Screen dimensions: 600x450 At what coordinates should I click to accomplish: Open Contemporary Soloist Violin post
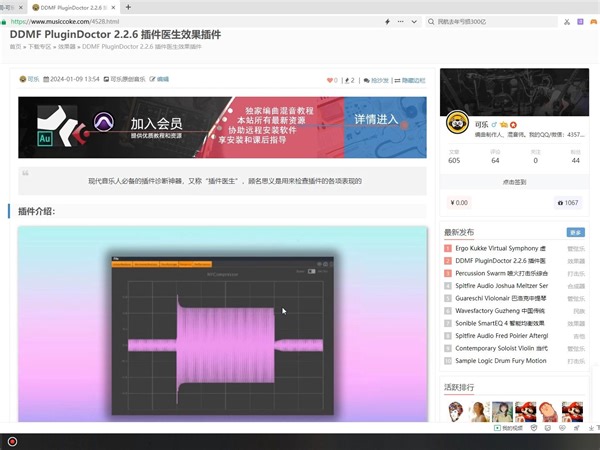point(501,348)
